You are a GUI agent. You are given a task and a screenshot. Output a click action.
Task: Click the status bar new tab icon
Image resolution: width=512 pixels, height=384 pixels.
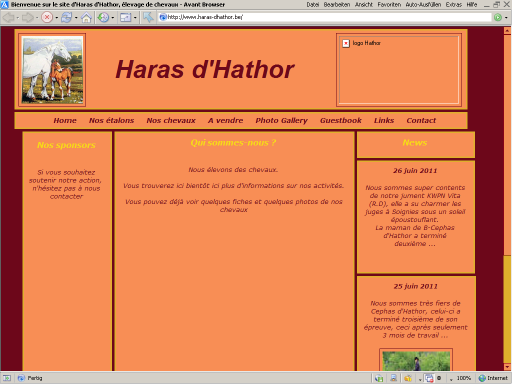pyautogui.click(x=7, y=378)
